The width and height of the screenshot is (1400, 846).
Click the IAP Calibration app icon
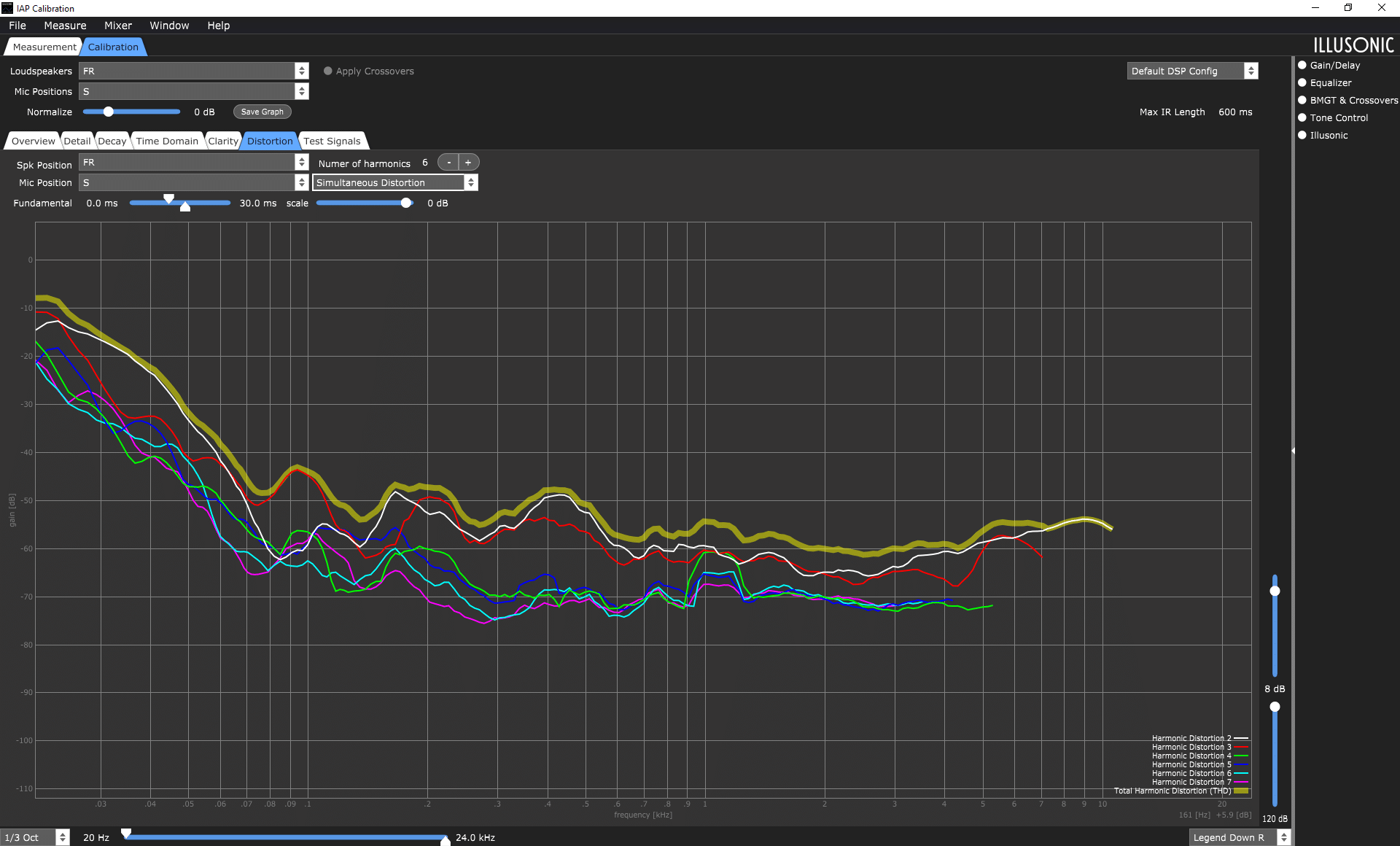coord(7,8)
